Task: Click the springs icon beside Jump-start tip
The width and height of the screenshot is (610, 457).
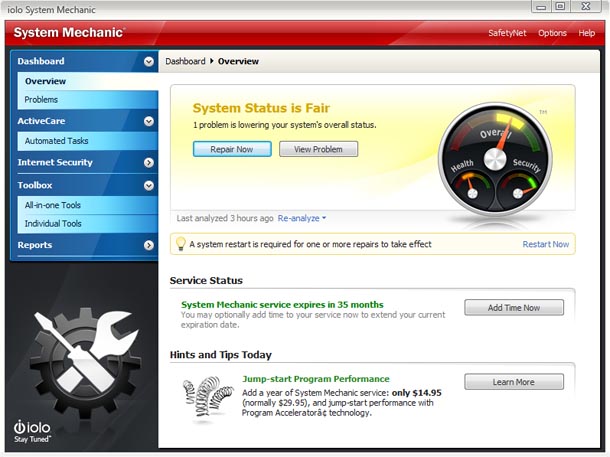Action: pos(207,397)
